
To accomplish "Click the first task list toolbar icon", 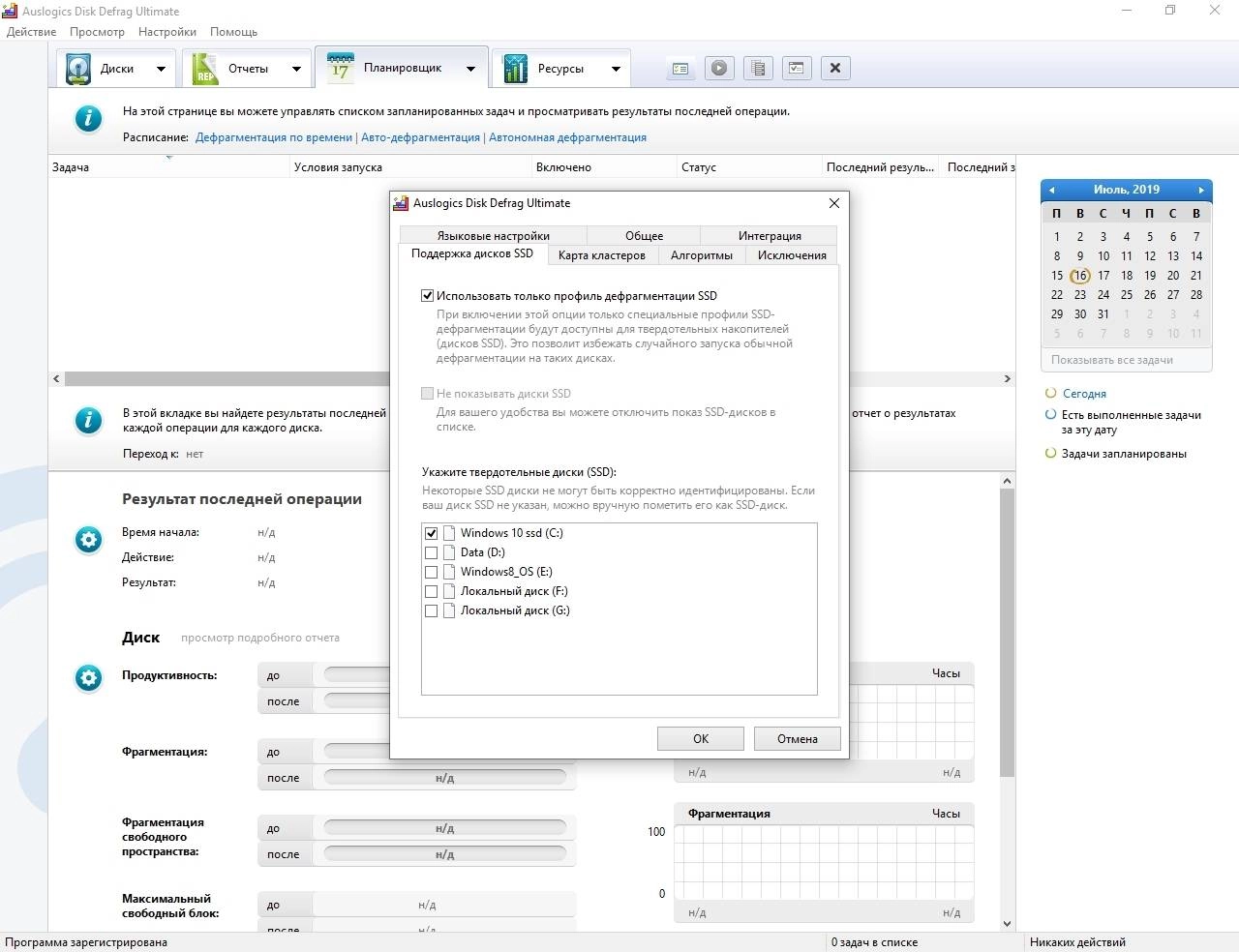I will coord(680,68).
